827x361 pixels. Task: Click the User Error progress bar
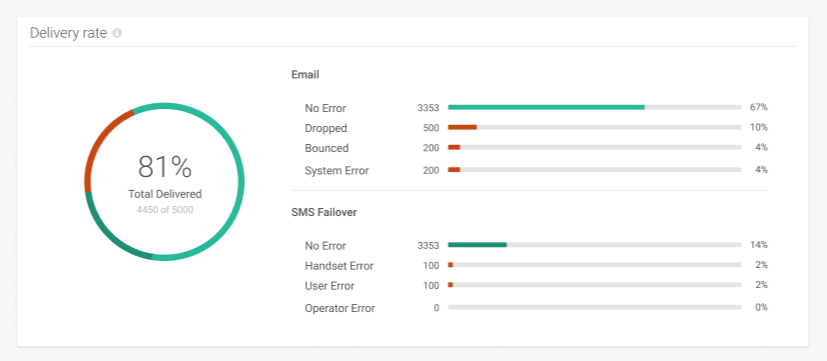tap(594, 285)
